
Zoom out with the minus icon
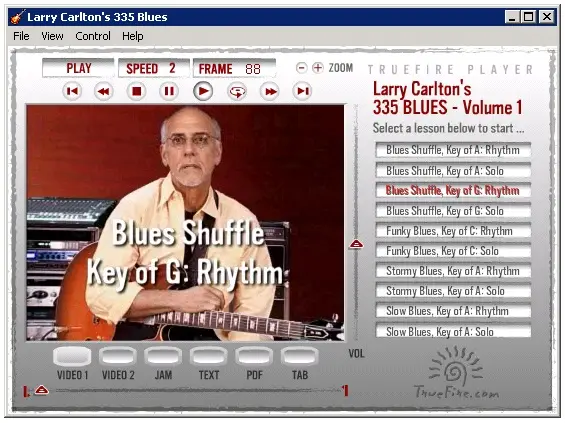click(x=302, y=68)
